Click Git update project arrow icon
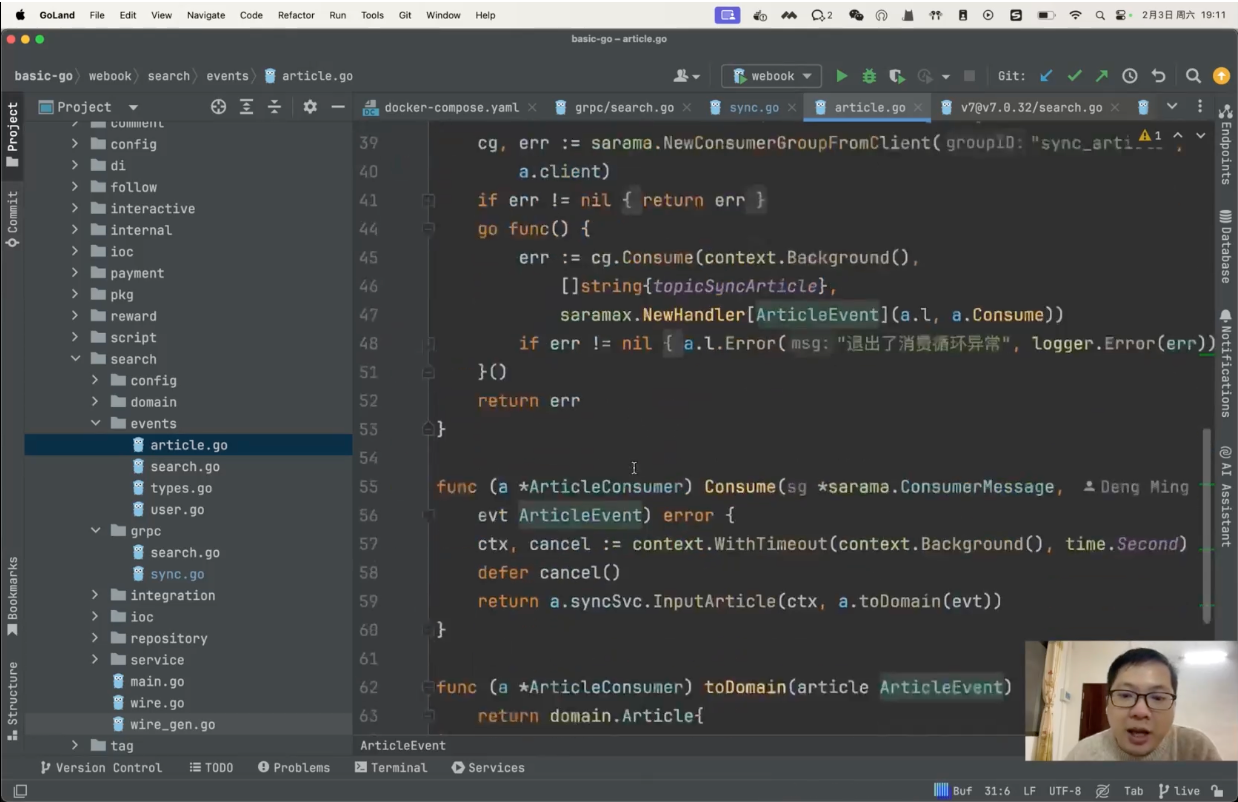Viewport: 1238px width, 802px height. 1046,76
